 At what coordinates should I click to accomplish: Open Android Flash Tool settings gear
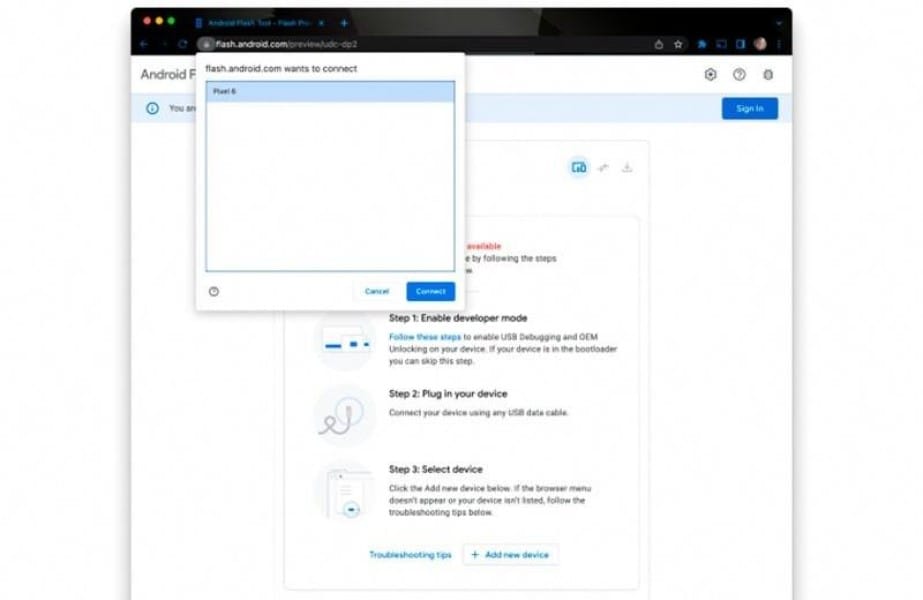pyautogui.click(x=711, y=74)
